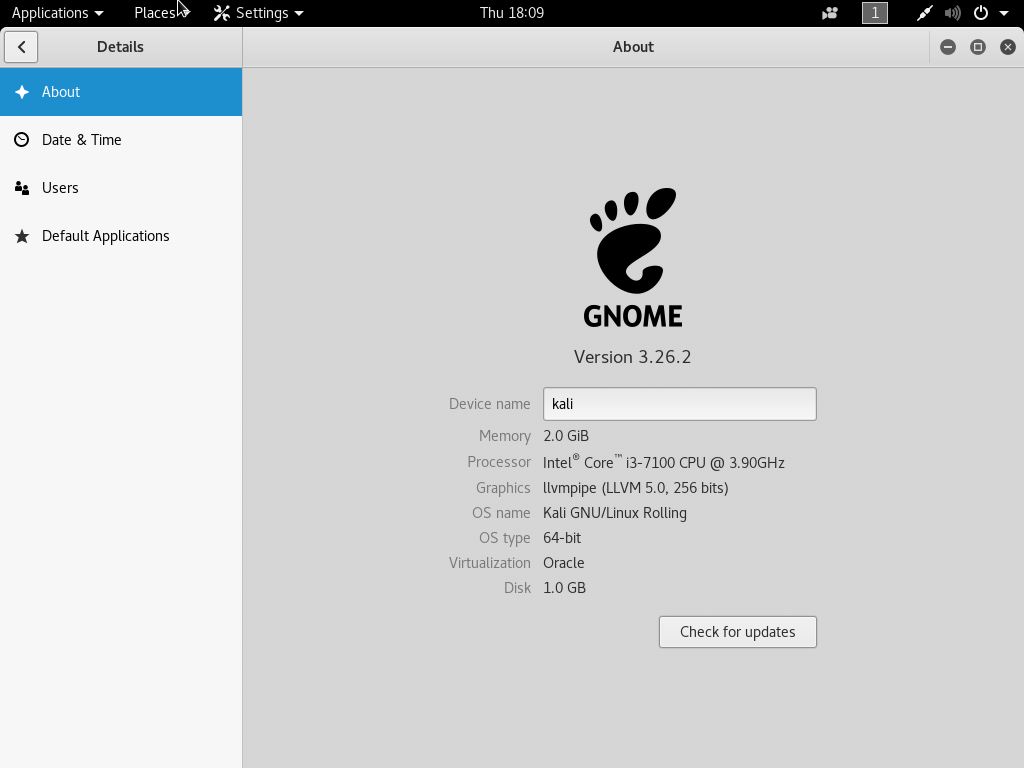Open the Applications menu in top bar
The width and height of the screenshot is (1024, 768).
[x=57, y=13]
